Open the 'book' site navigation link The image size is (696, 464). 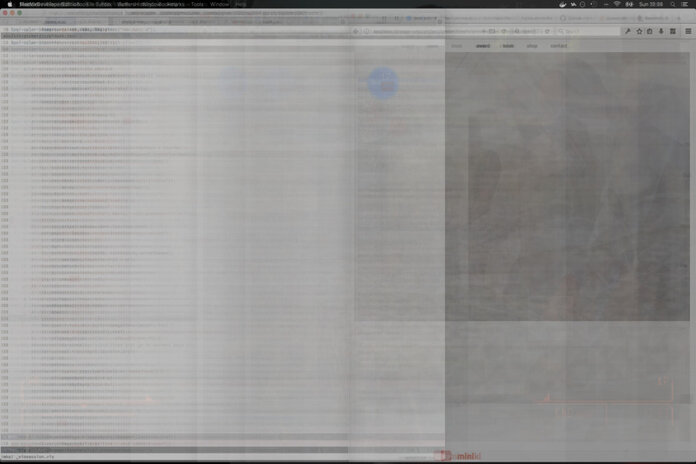[507, 46]
